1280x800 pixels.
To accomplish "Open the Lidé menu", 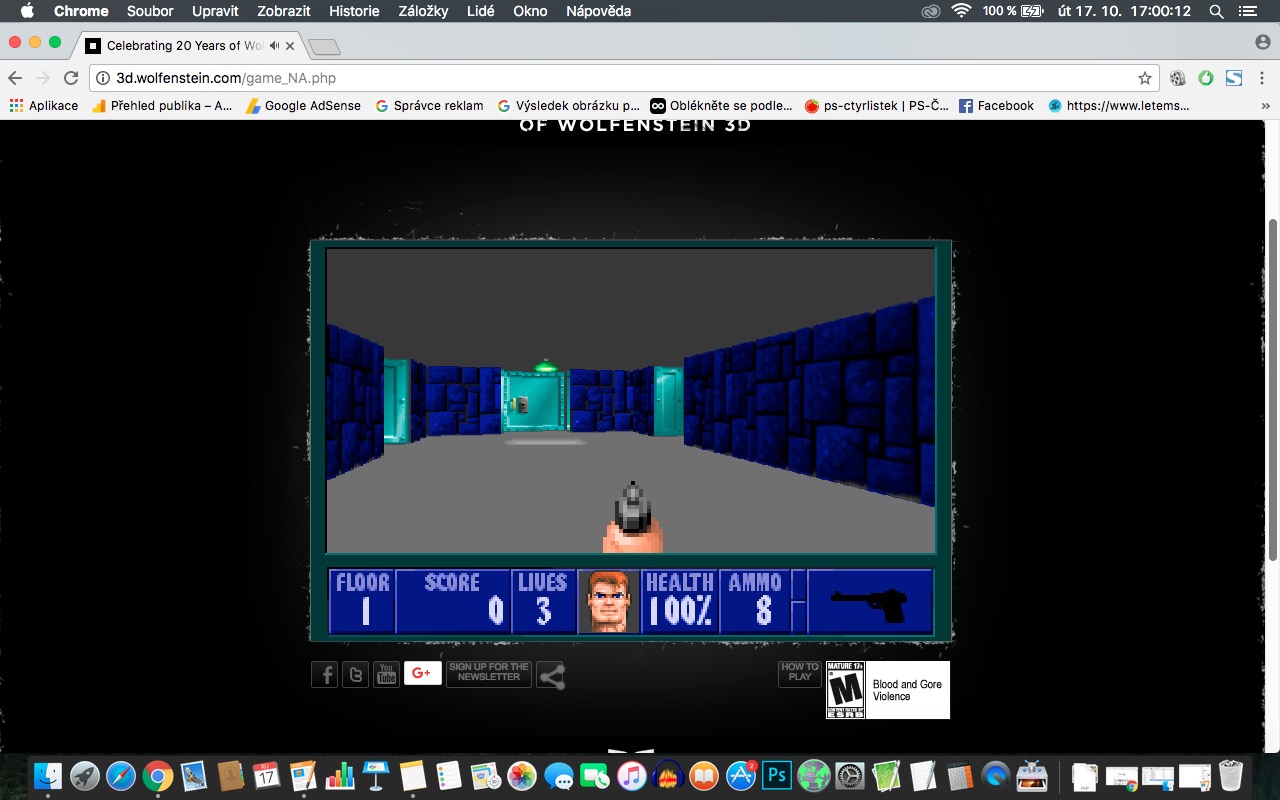I will coord(480,11).
